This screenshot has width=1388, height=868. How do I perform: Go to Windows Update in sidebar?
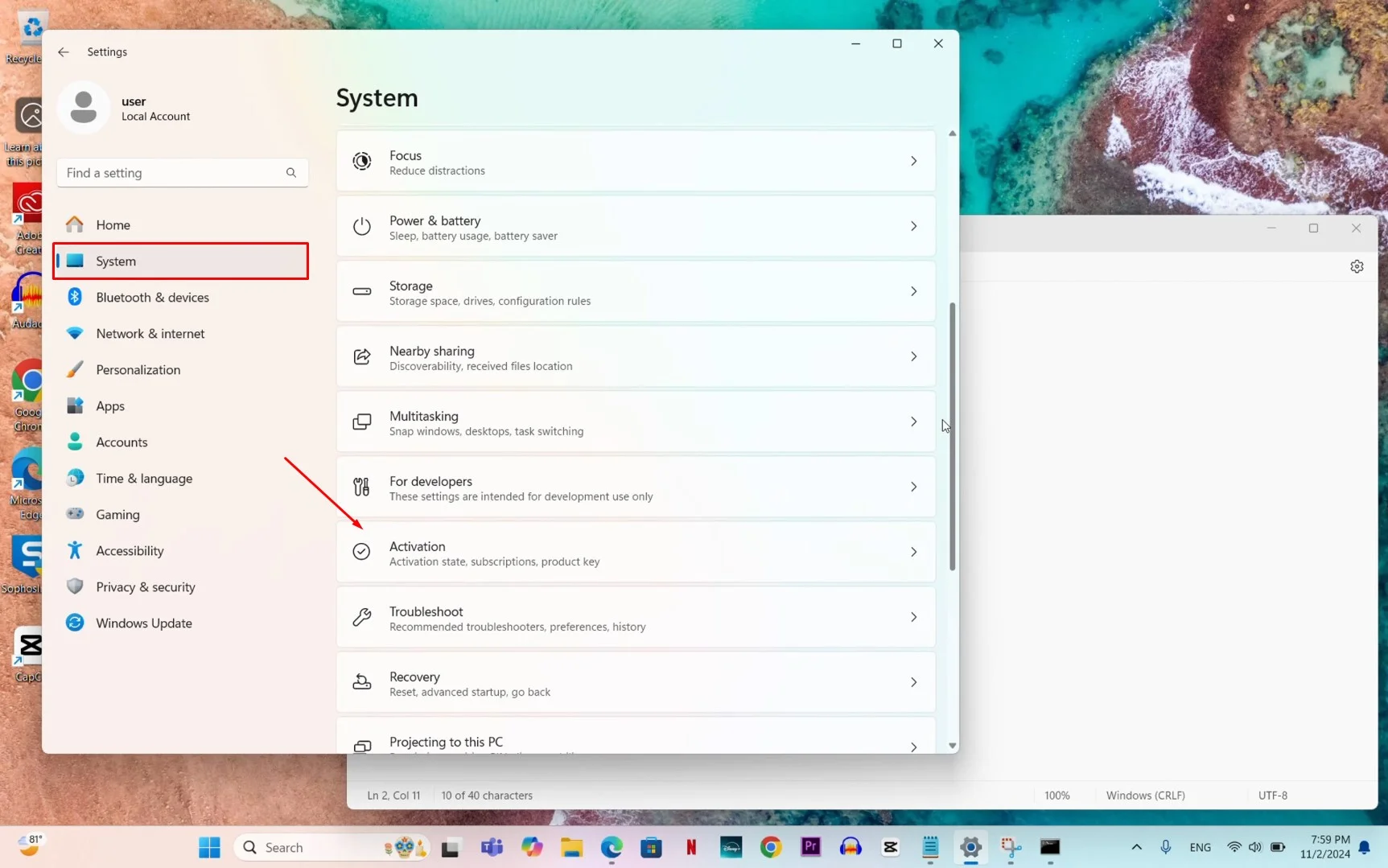143,623
